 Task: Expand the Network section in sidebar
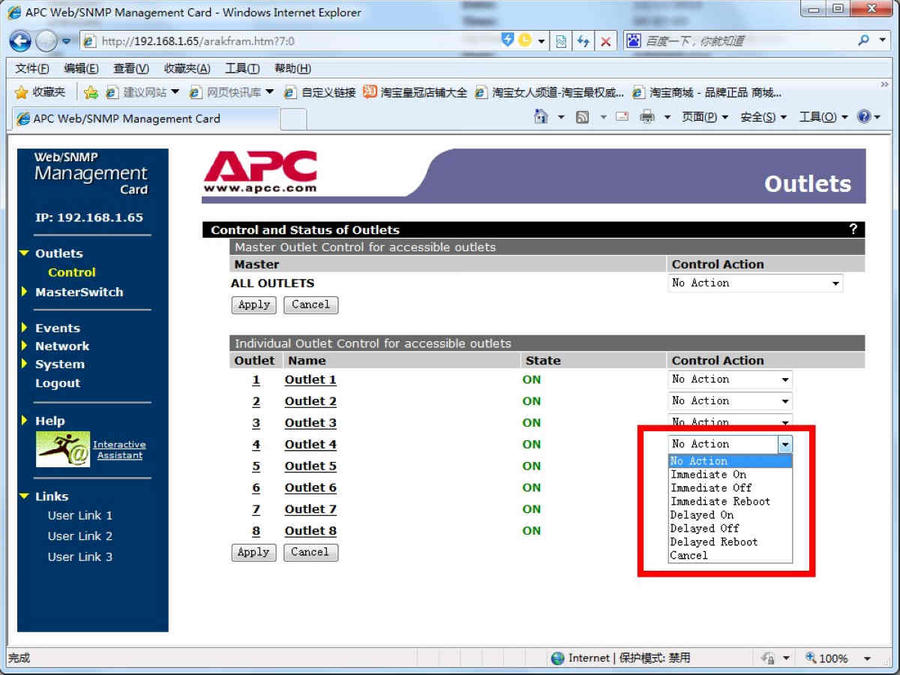62,346
